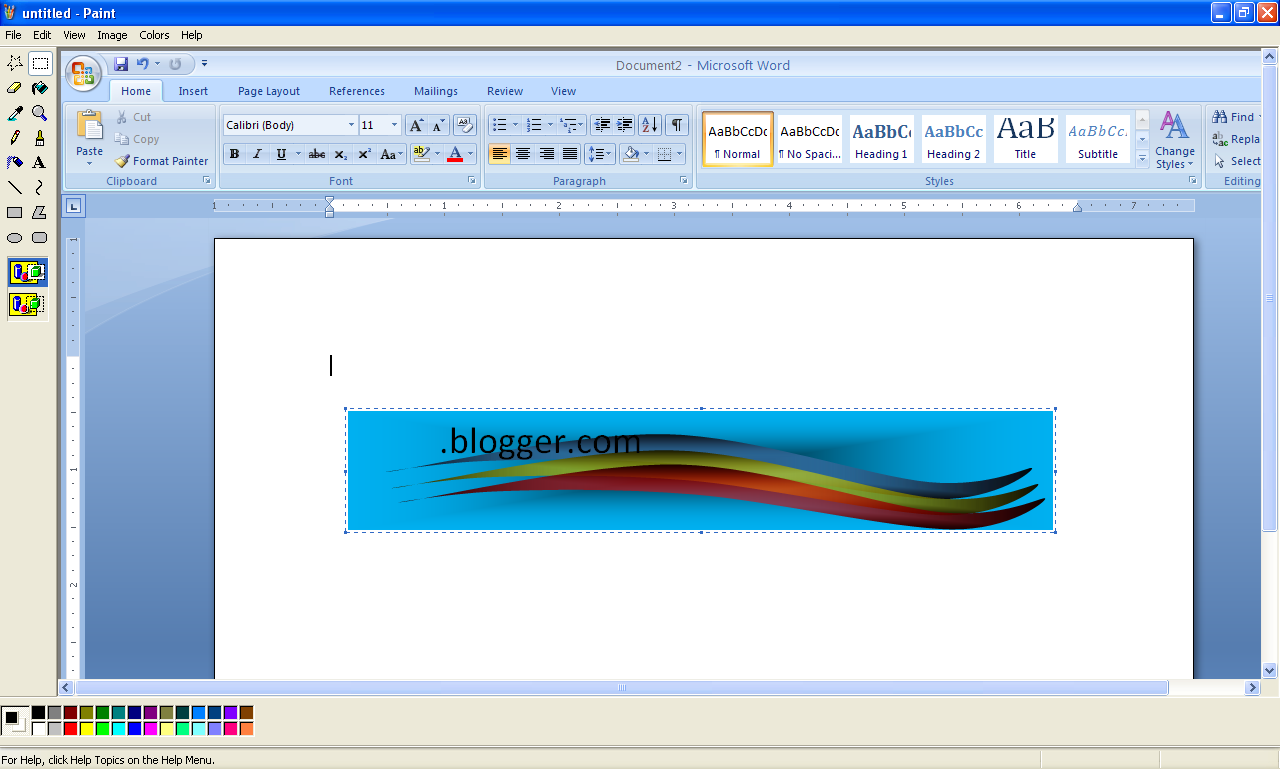Click the Paint horizontal scrollbar thumb

[x=621, y=688]
